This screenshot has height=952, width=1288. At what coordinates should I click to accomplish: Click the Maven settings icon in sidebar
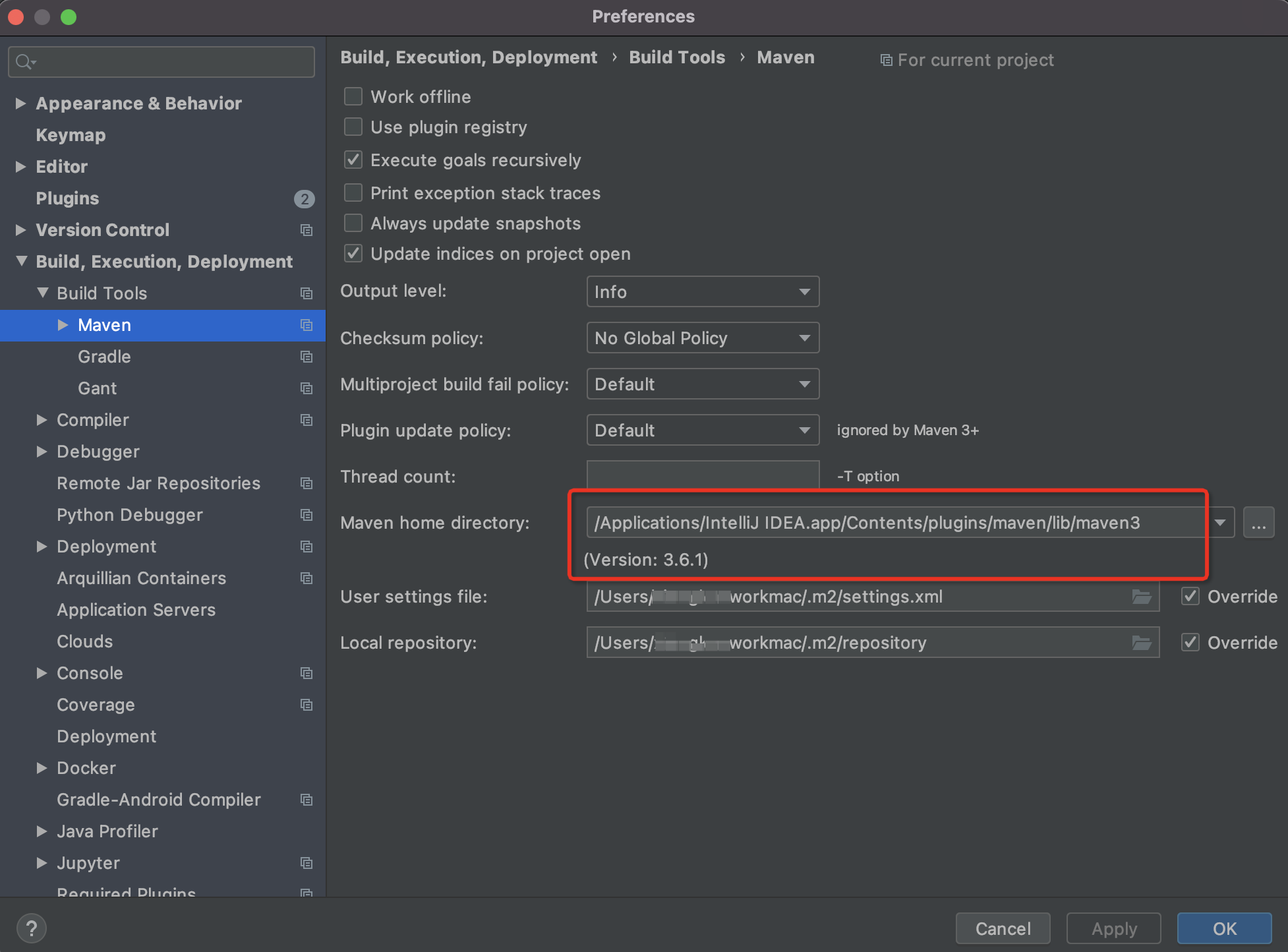coord(307,325)
